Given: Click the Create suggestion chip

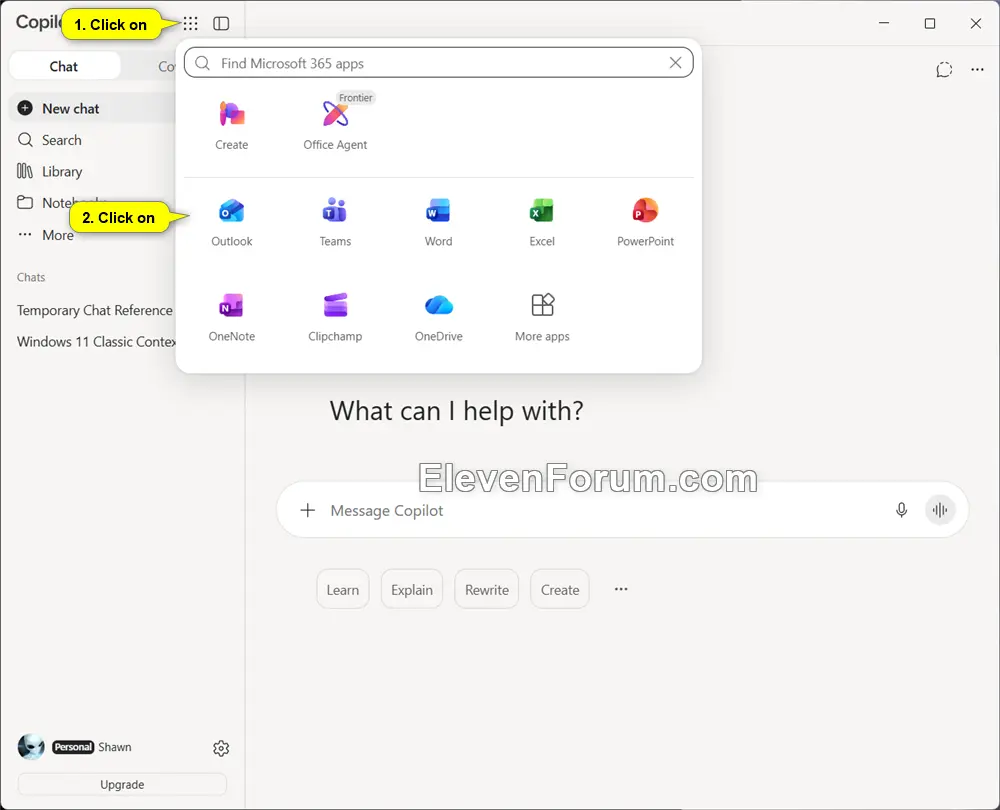Looking at the screenshot, I should click(x=560, y=589).
